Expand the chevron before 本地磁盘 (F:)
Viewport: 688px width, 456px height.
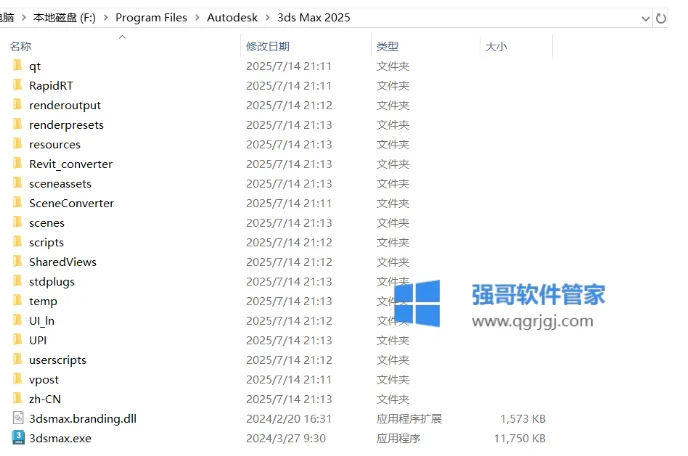pyautogui.click(x=24, y=18)
